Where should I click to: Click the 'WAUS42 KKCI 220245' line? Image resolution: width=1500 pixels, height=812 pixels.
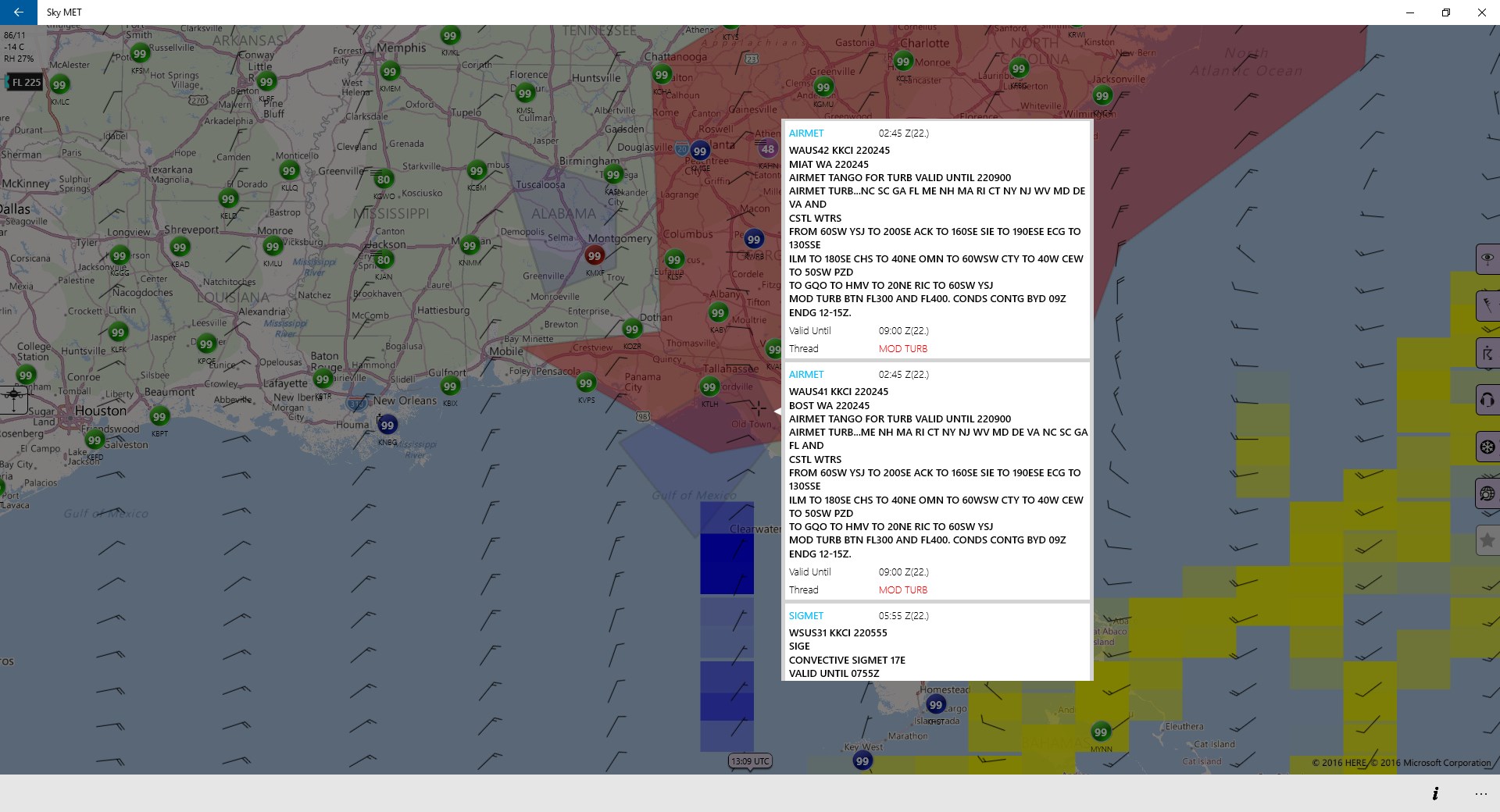click(x=839, y=151)
